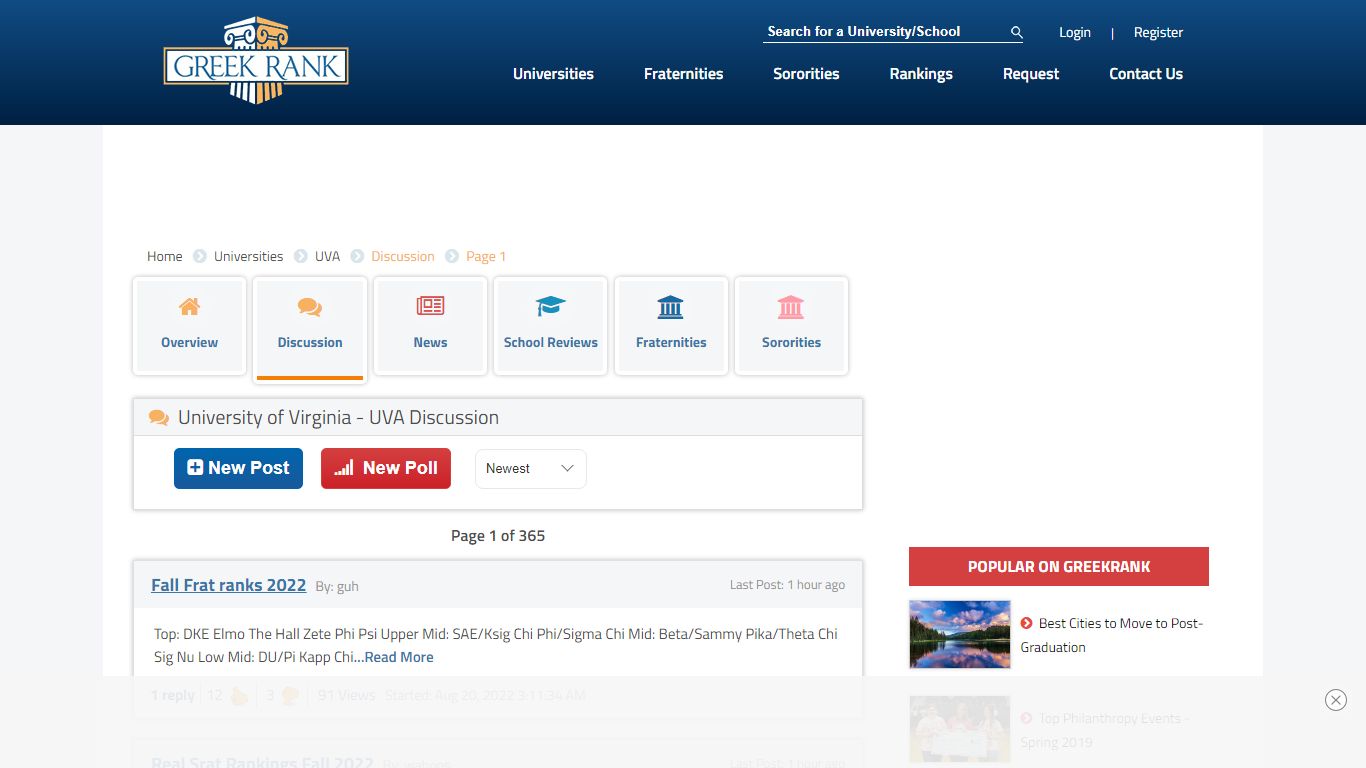Click the Page 1 of 365 text
This screenshot has width=1366, height=768.
click(498, 535)
